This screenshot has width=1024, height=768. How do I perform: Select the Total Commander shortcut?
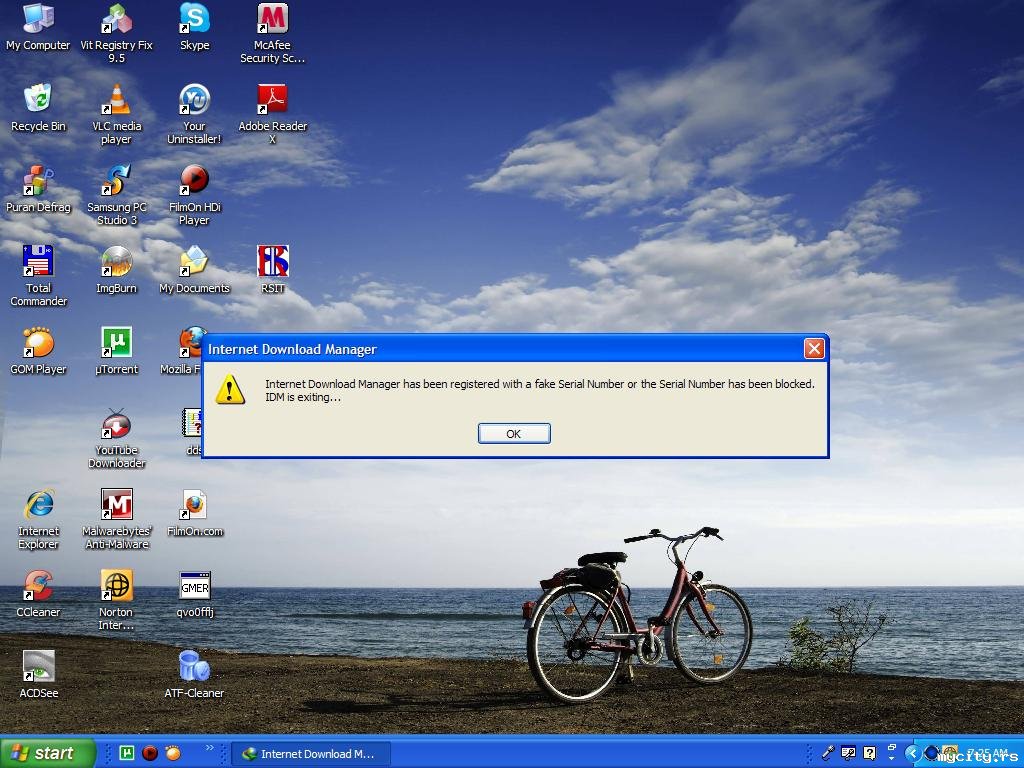(38, 276)
